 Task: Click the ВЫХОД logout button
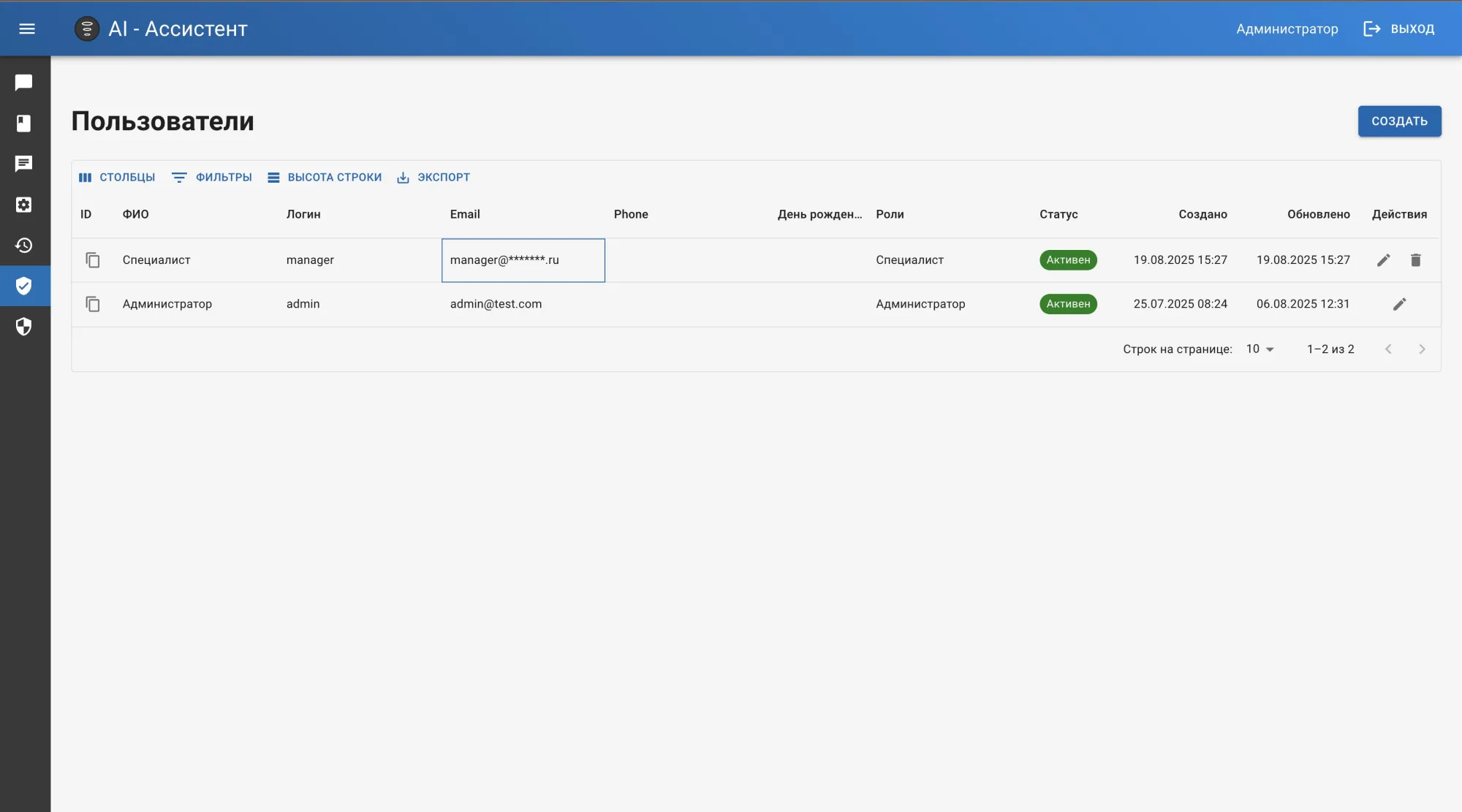pyautogui.click(x=1399, y=29)
